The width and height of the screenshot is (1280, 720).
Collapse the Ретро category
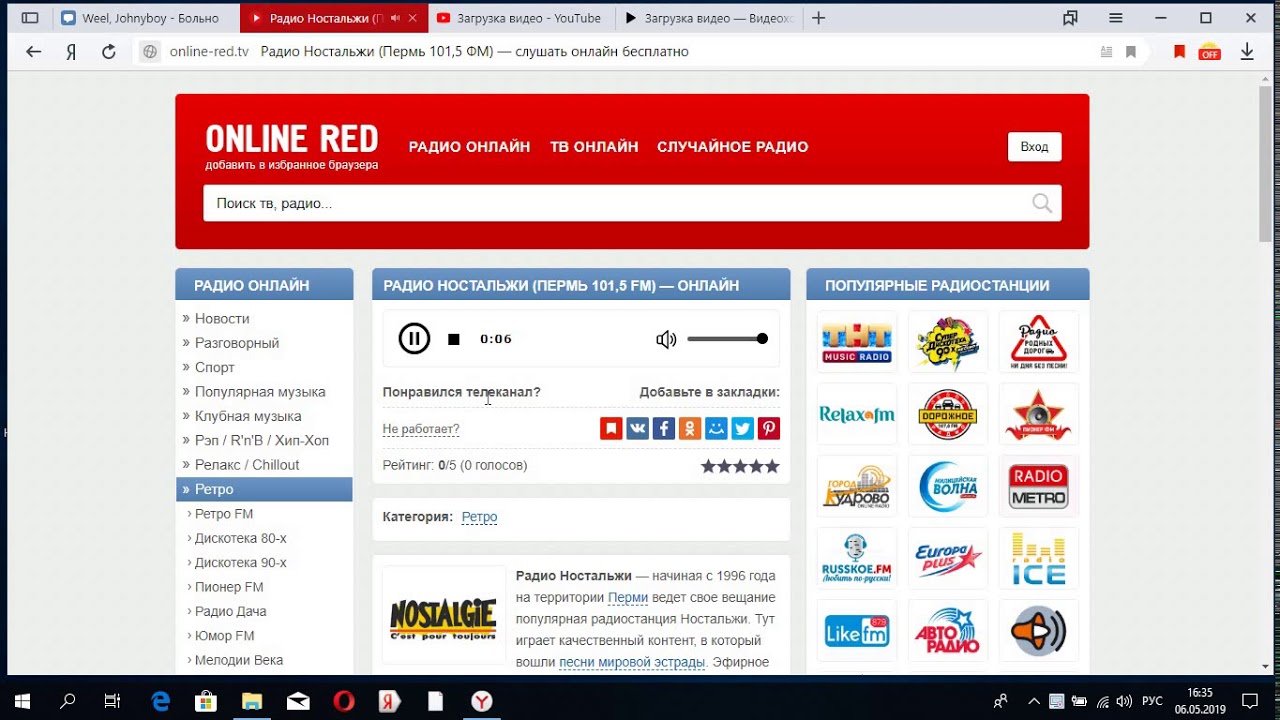[264, 489]
